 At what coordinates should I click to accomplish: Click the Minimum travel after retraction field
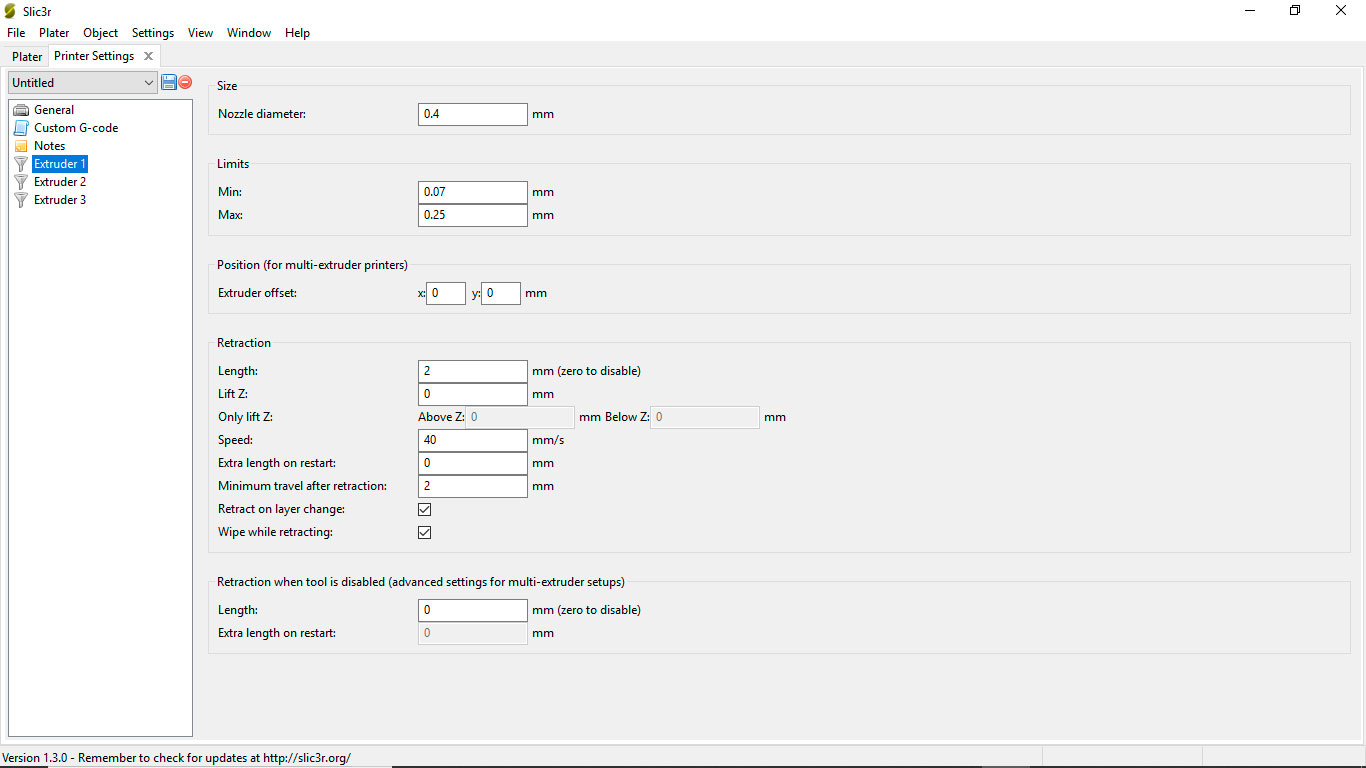pos(472,486)
